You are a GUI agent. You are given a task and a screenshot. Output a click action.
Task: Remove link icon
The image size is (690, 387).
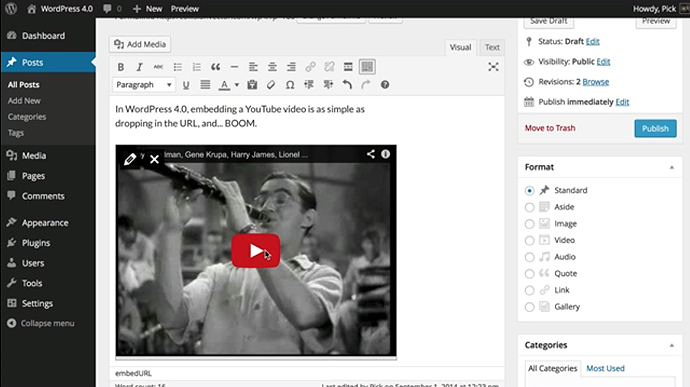[x=330, y=67]
